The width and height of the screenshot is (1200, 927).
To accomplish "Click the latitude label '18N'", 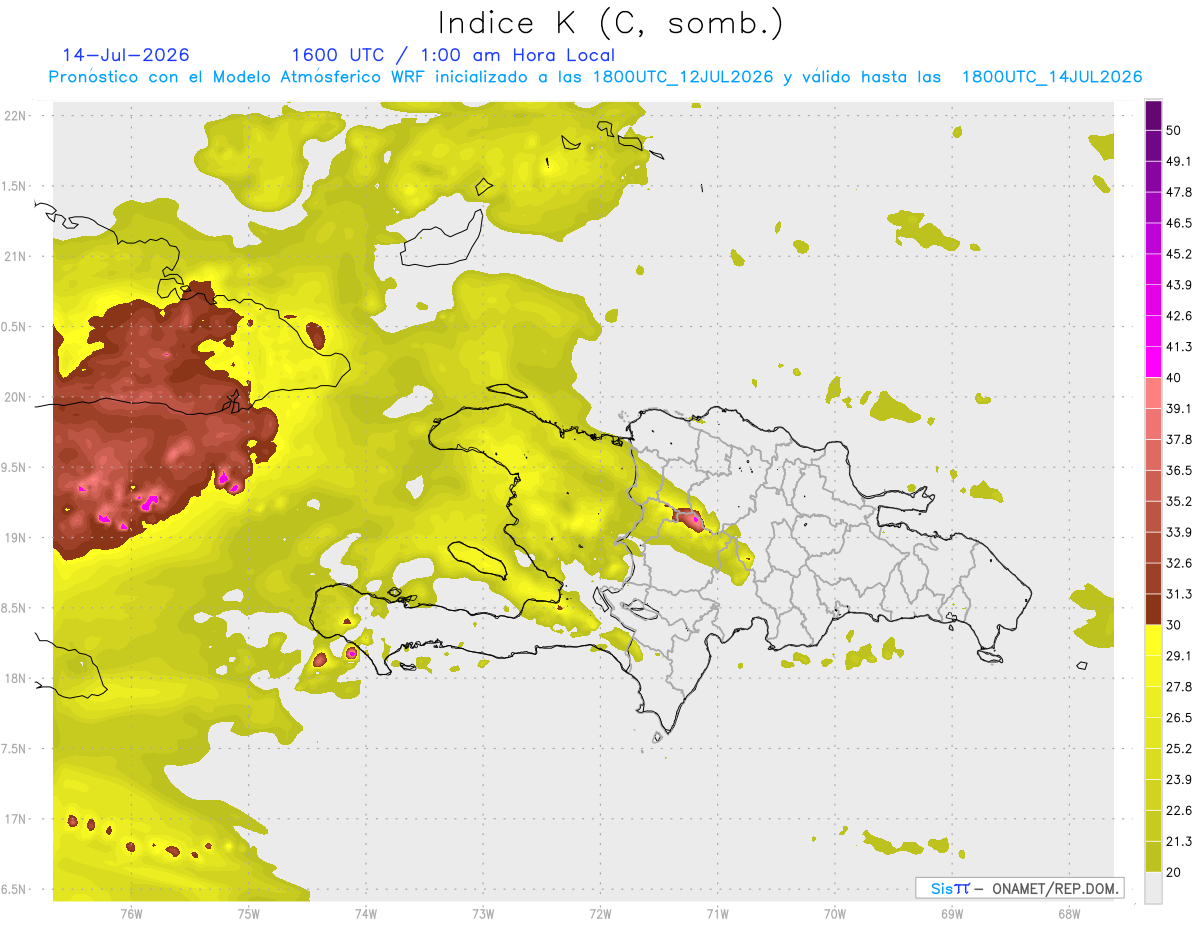I will [x=16, y=679].
